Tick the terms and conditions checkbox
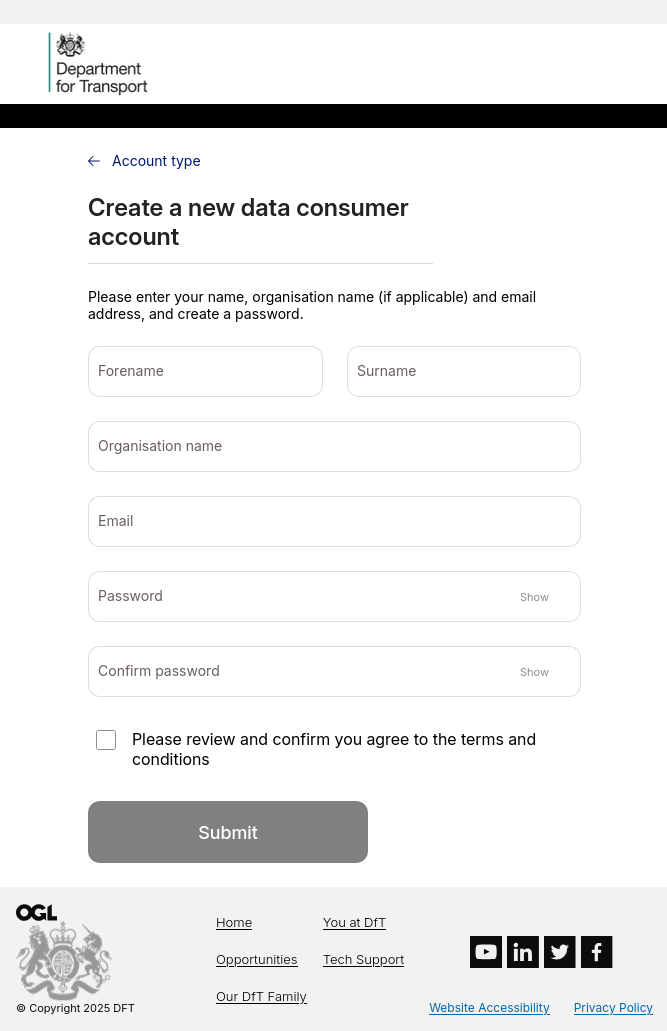667x1031 pixels. point(106,740)
